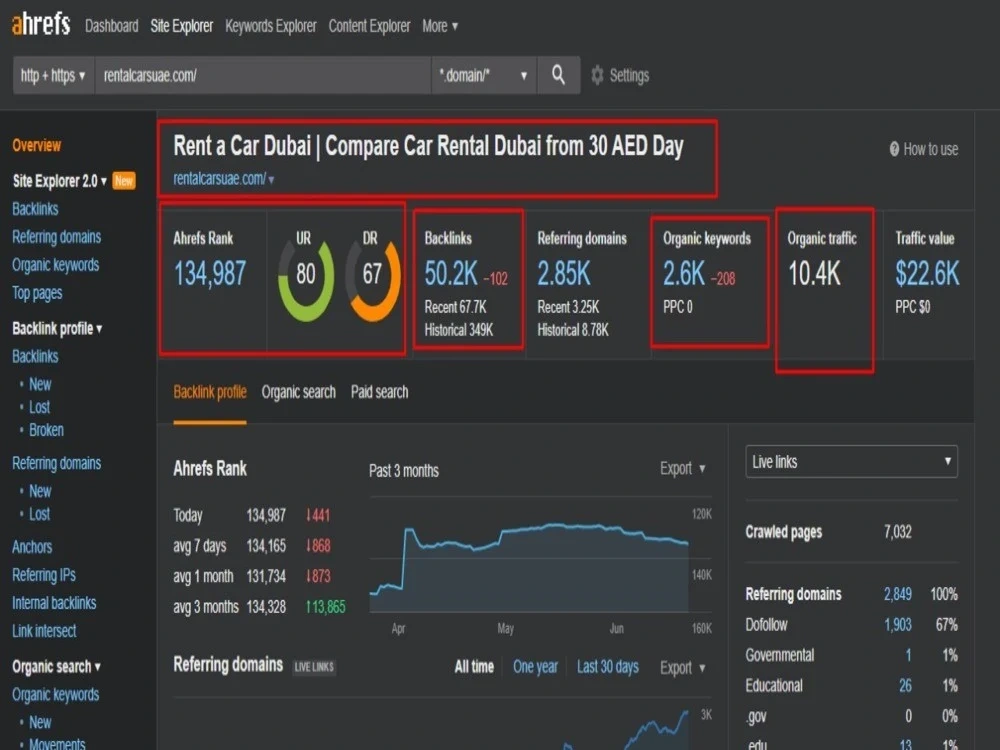Open the Live links dropdown

tap(851, 462)
